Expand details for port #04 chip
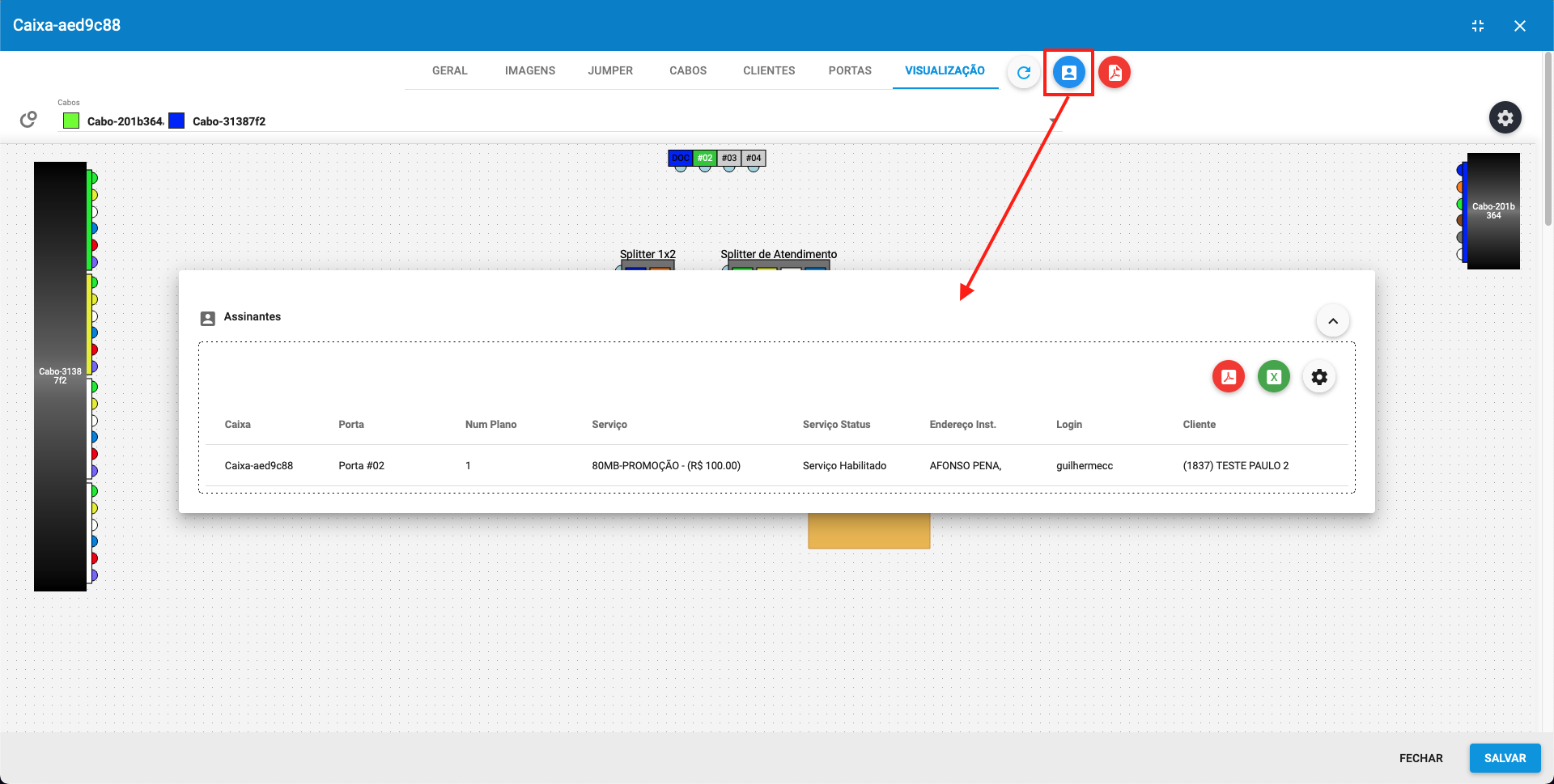This screenshot has height=784, width=1554. pyautogui.click(x=753, y=158)
